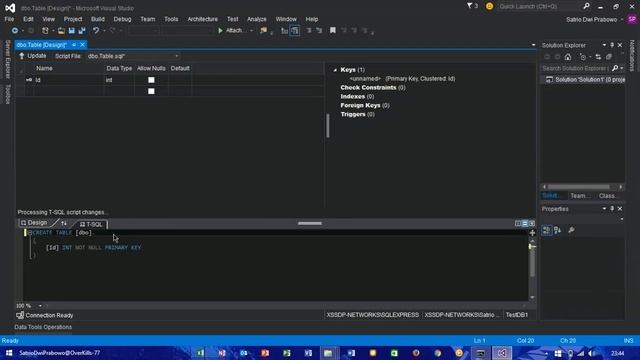Pin the Solution Explorer panel
Viewport: 640px width, 360px height.
[612, 45]
